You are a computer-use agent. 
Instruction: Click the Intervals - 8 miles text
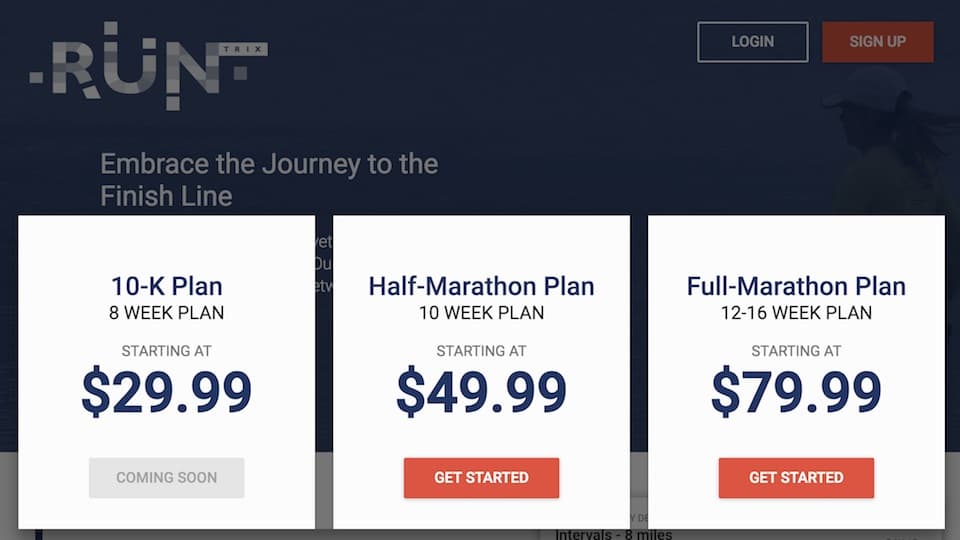(613, 534)
